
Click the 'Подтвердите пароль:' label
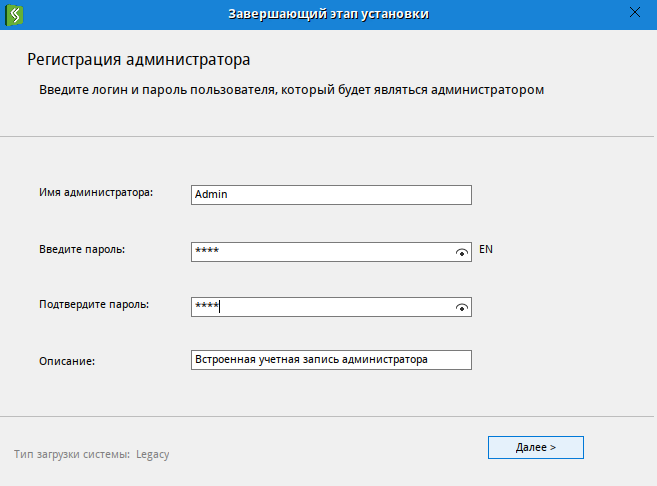pos(94,304)
